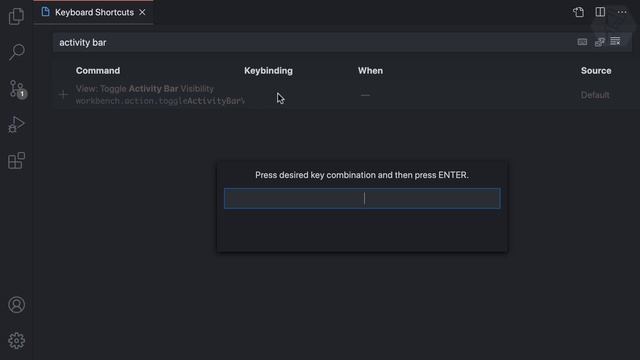Screen dimensions: 640x360
Task: Click the Open Keyboard Shortcuts JSON icon
Action: [578, 12]
